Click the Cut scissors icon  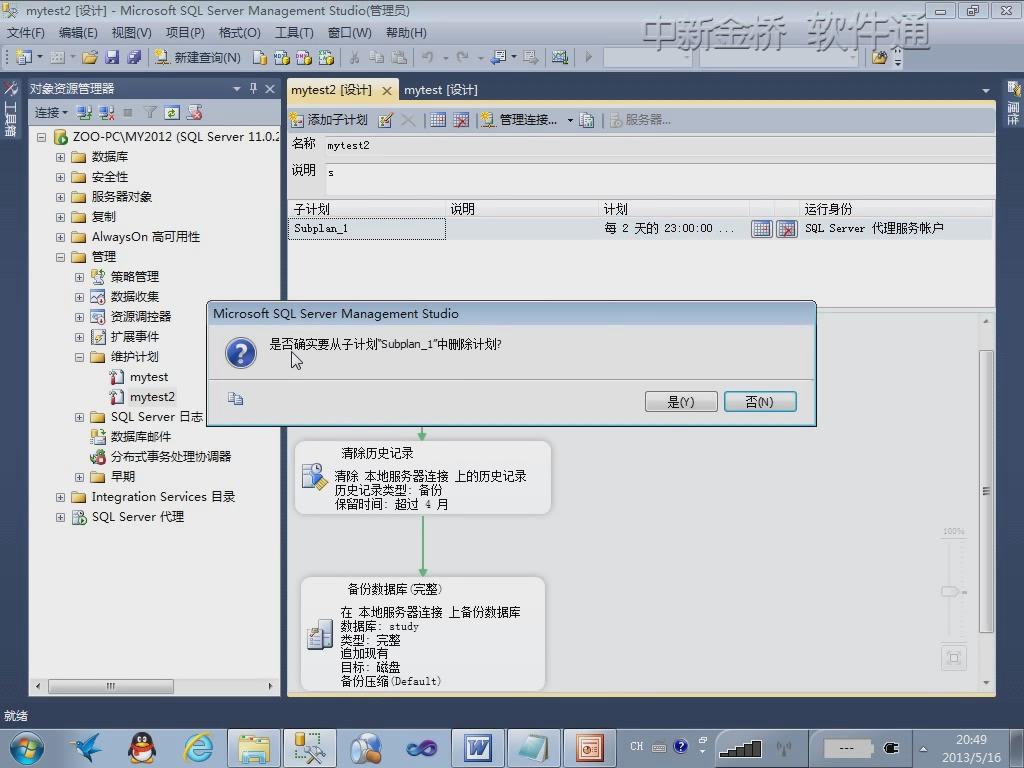pyautogui.click(x=355, y=57)
